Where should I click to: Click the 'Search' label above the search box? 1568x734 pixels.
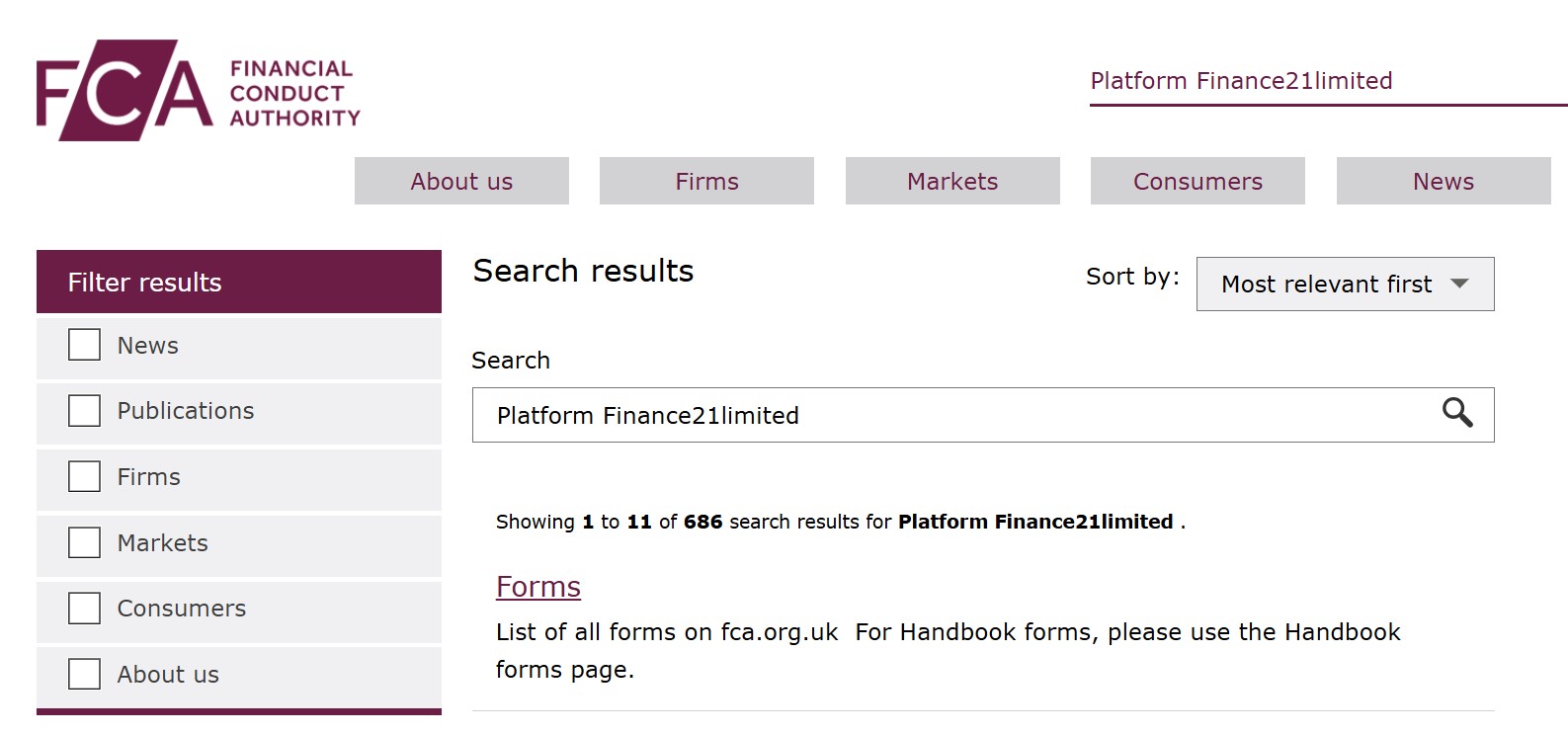511,361
